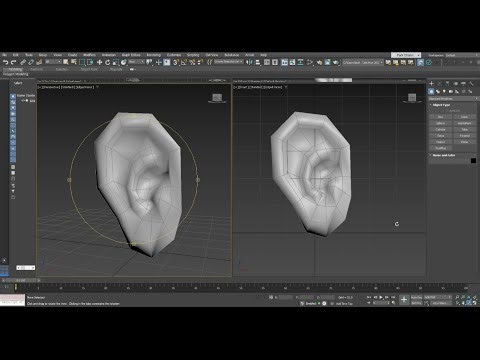Screen dimensions: 480x360
Task: Open the Rendering menu
Action: pos(154,55)
